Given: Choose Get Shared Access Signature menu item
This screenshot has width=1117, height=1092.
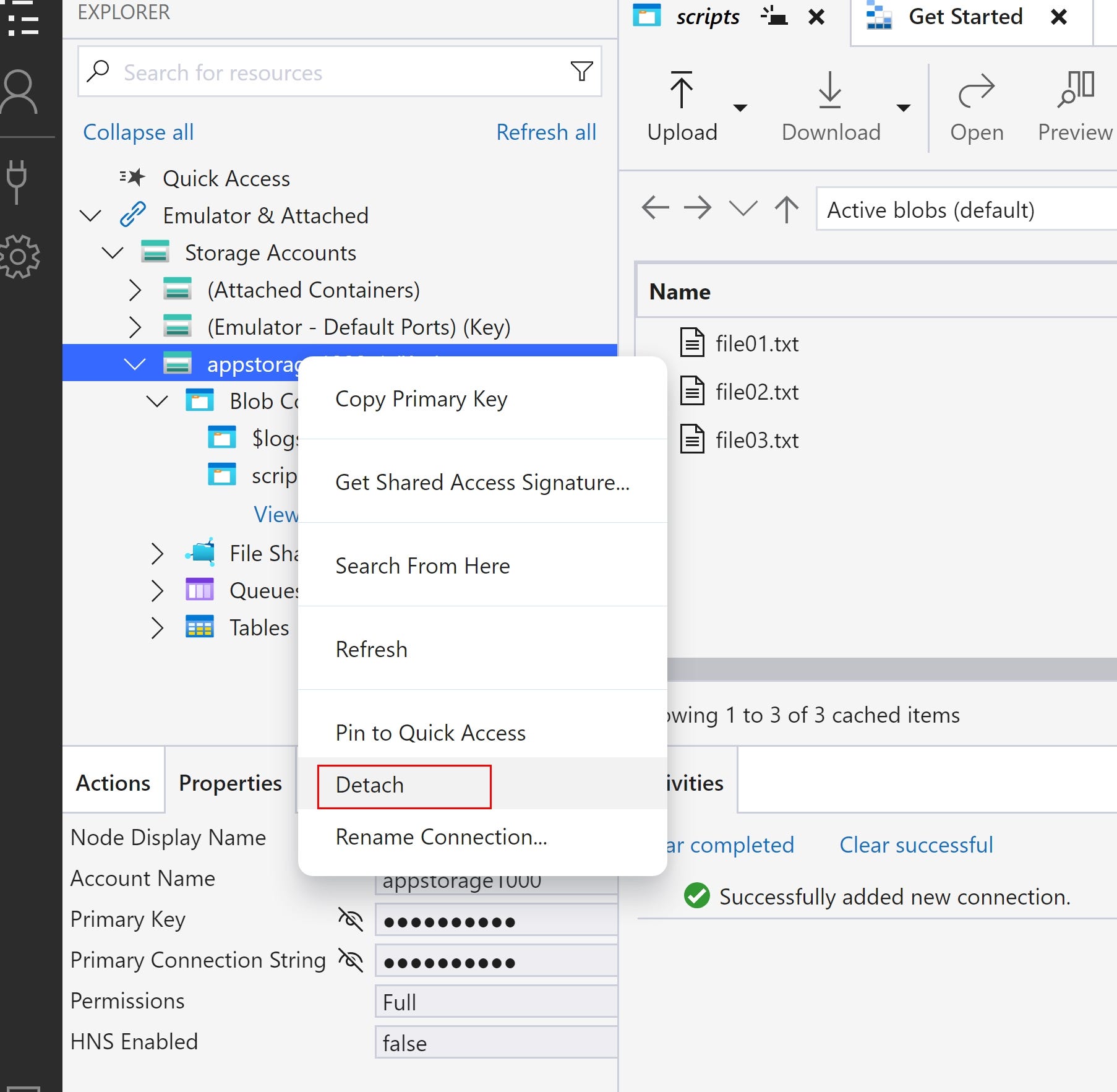Looking at the screenshot, I should pyautogui.click(x=482, y=482).
